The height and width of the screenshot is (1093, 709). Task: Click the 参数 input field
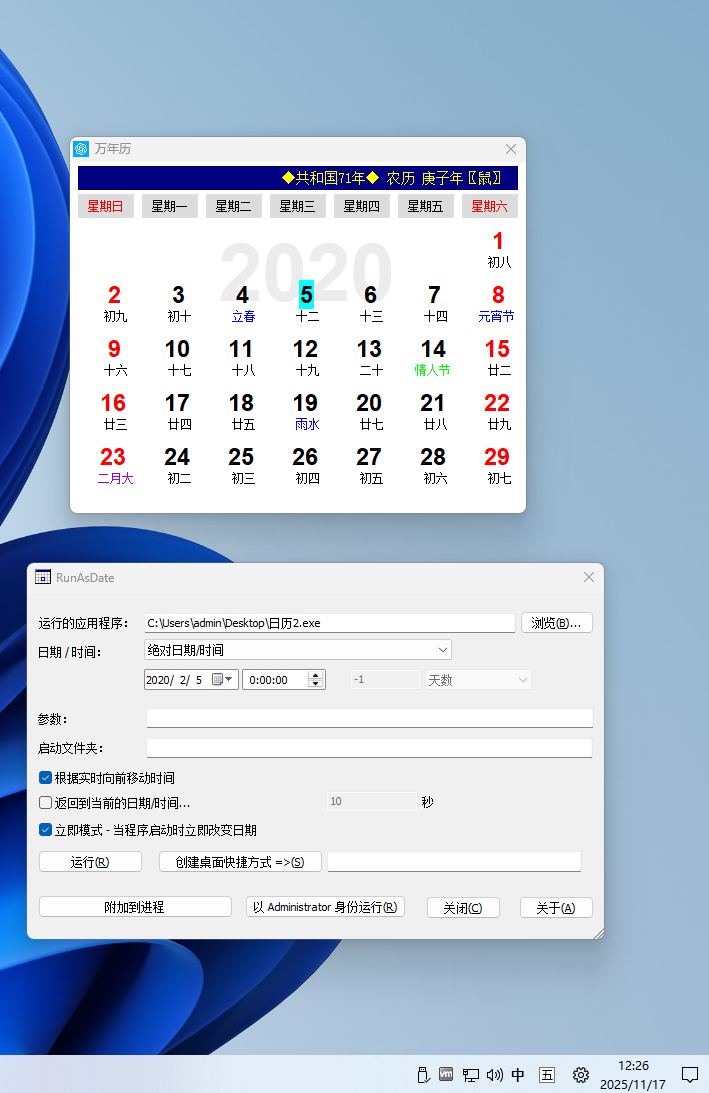coord(369,718)
